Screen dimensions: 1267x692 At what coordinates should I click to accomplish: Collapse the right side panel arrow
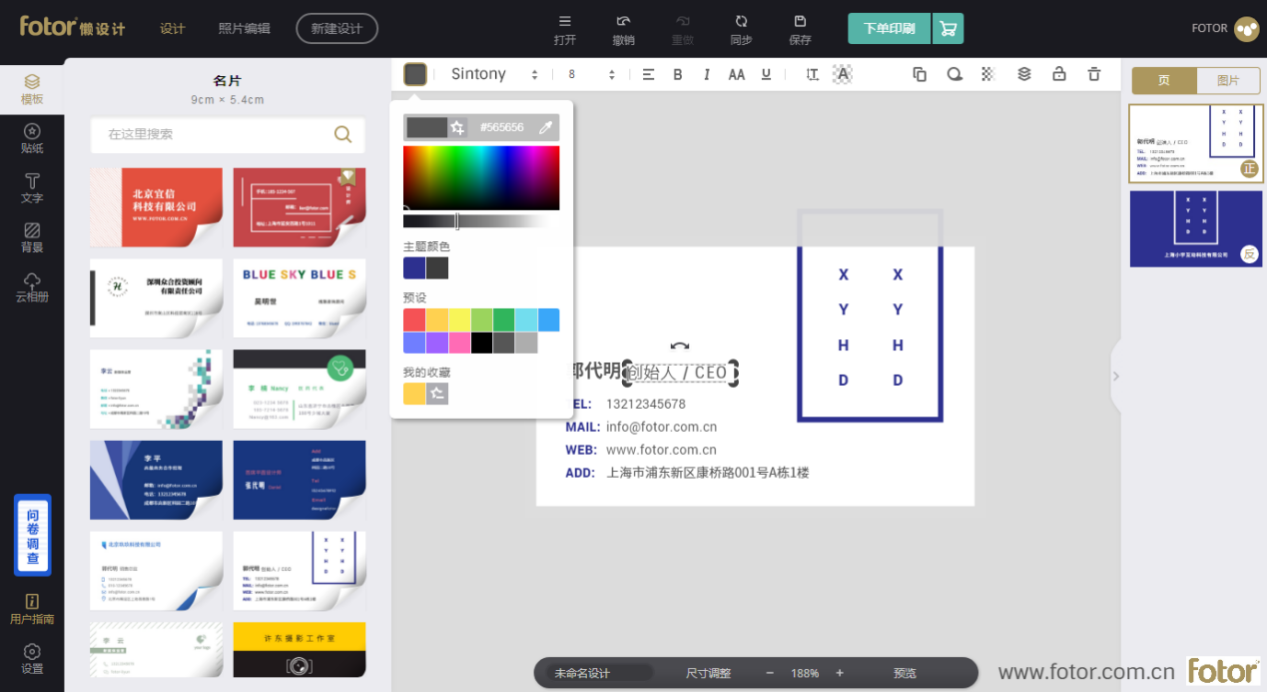pos(1116,376)
